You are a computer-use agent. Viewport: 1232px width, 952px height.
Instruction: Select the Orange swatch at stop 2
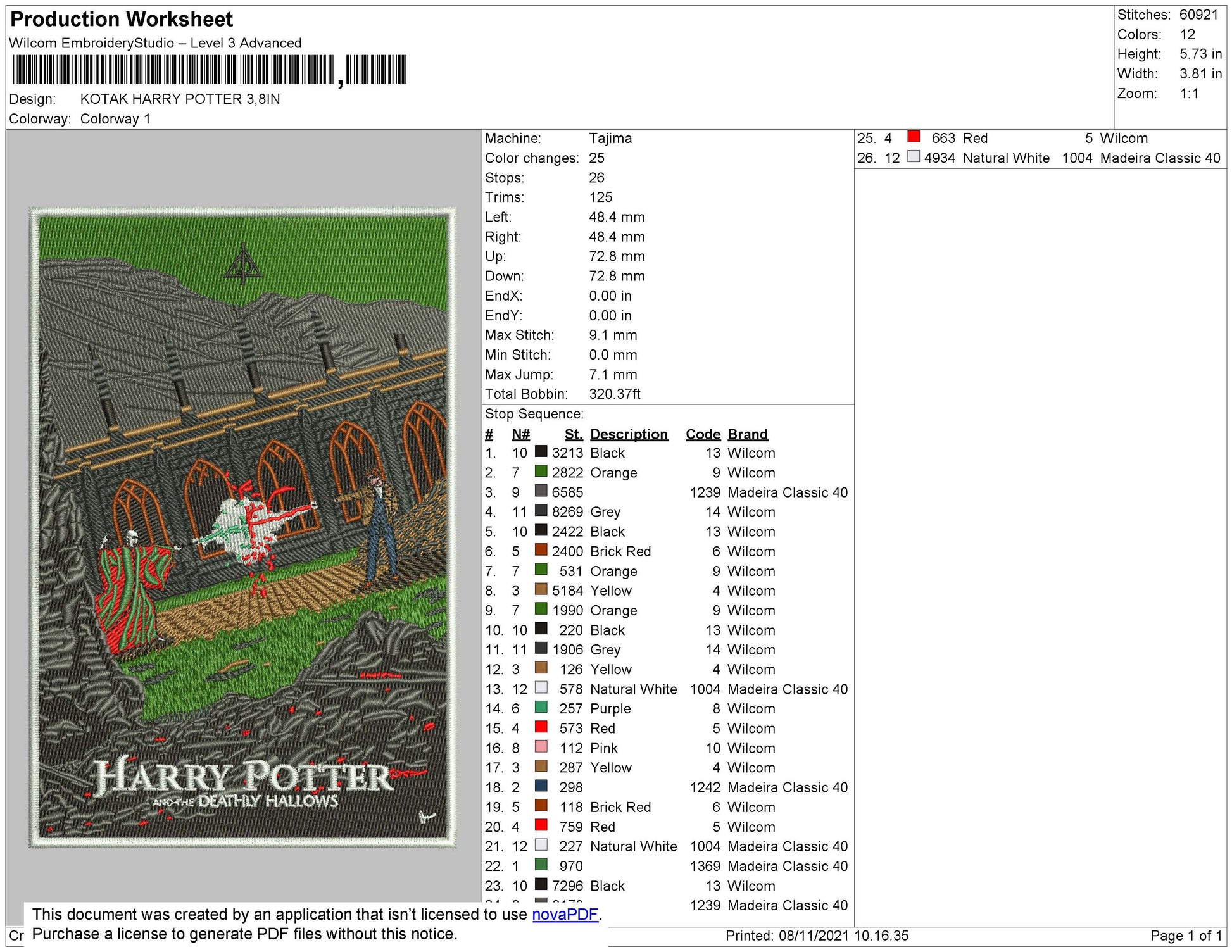pyautogui.click(x=540, y=473)
